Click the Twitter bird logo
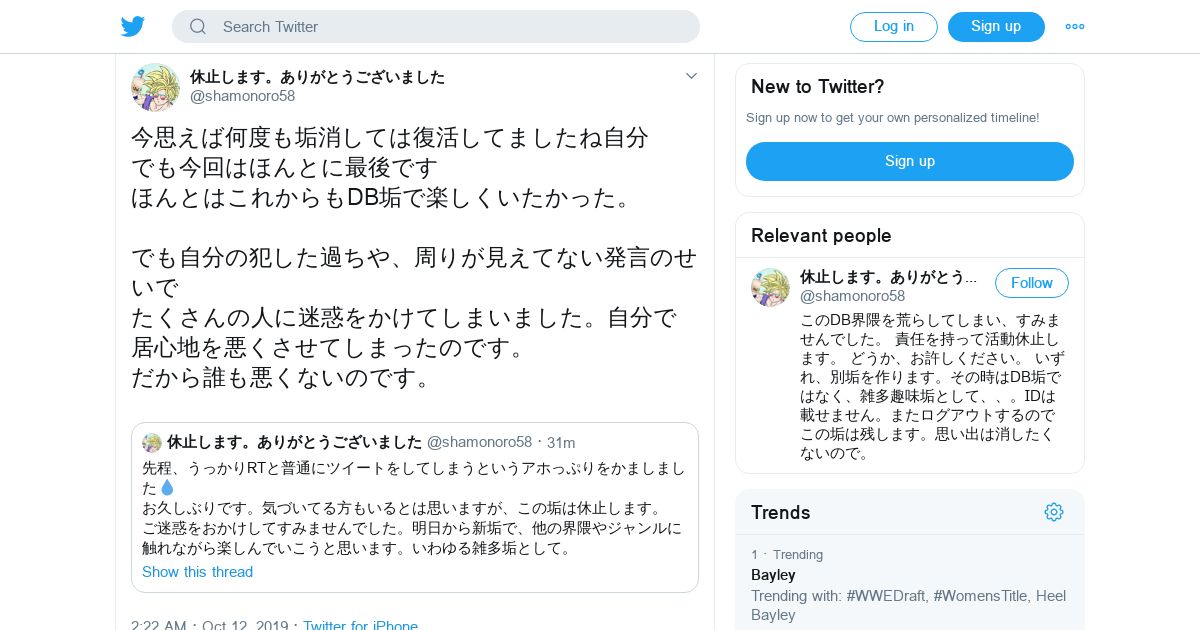Viewport: 1200px width, 630px height. [x=133, y=27]
